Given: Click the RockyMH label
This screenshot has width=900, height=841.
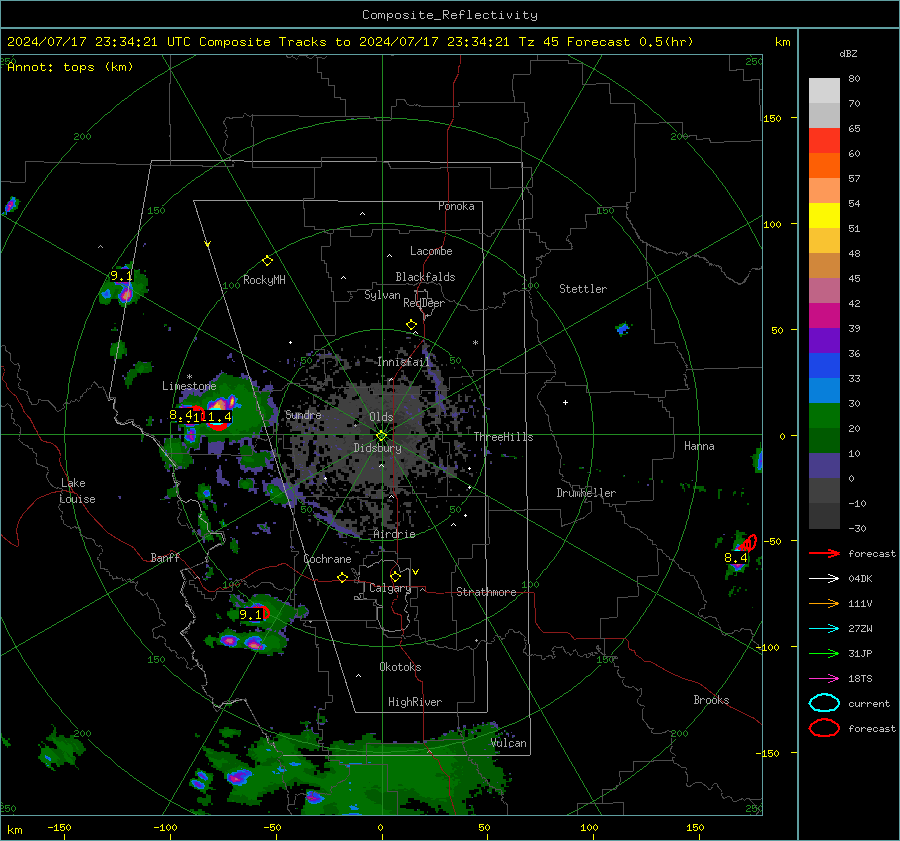Looking at the screenshot, I should pyautogui.click(x=264, y=280).
